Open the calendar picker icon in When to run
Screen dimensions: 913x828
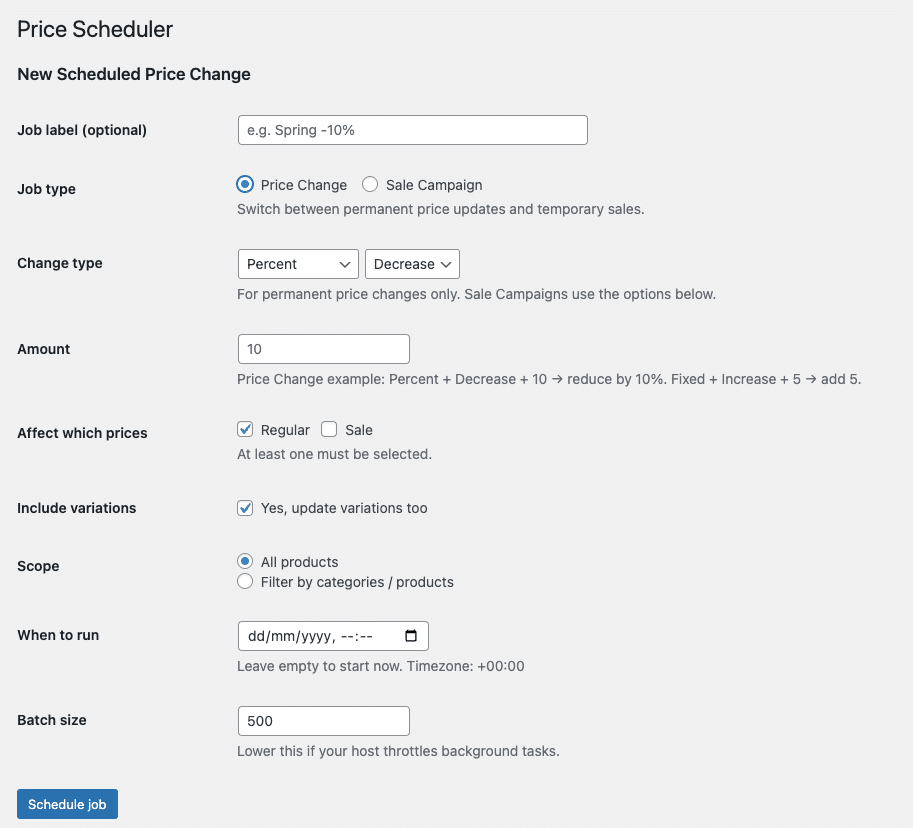pos(411,635)
